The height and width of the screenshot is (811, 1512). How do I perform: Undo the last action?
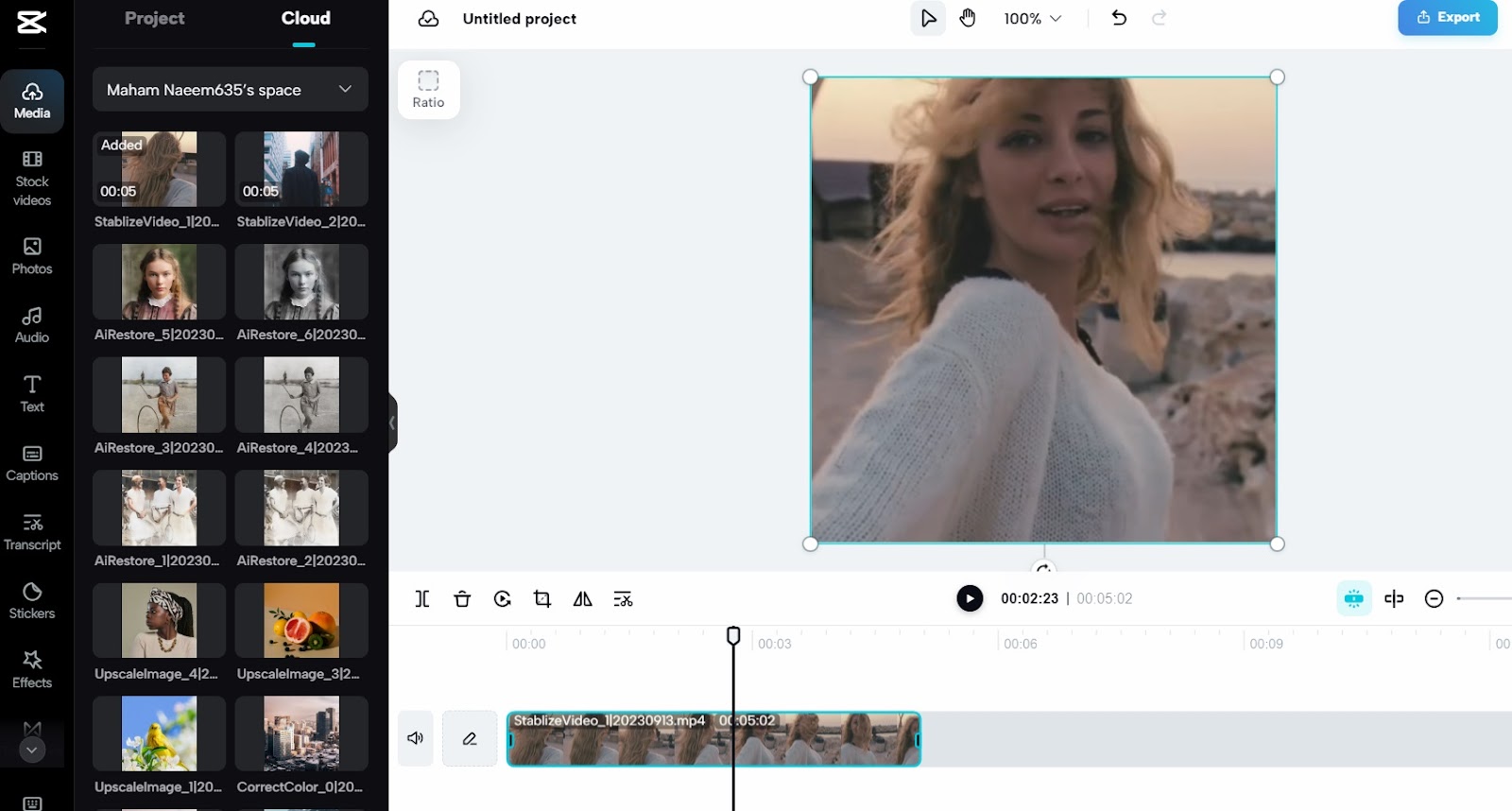[1119, 18]
